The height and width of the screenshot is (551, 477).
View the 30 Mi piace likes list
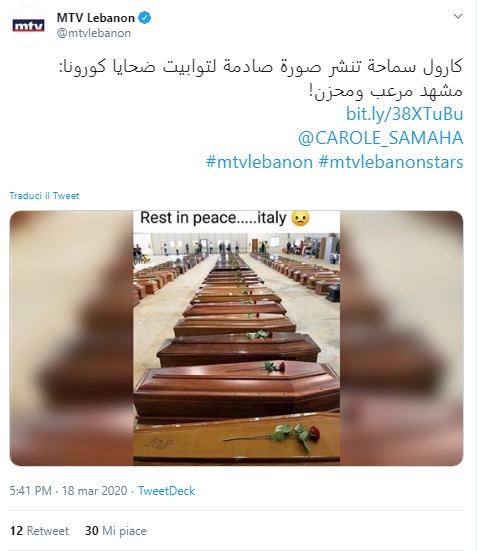pos(116,530)
